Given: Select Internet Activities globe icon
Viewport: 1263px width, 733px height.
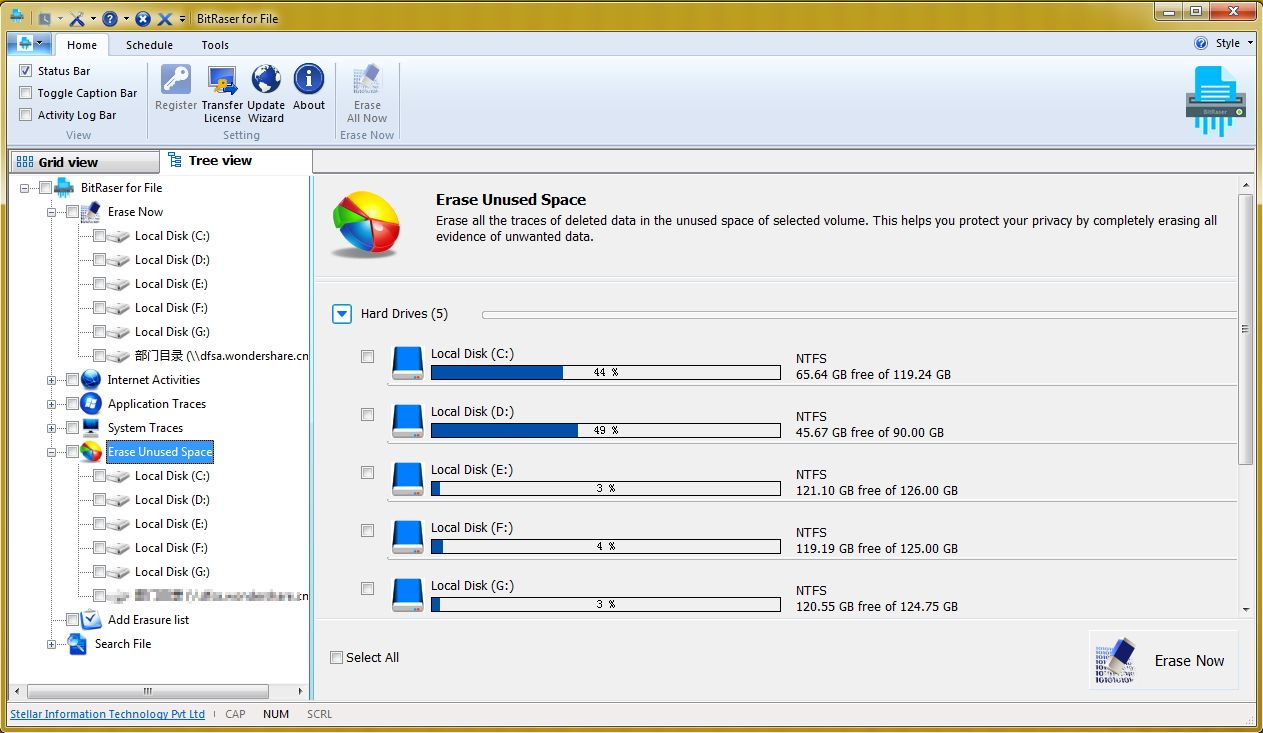Looking at the screenshot, I should (91, 380).
